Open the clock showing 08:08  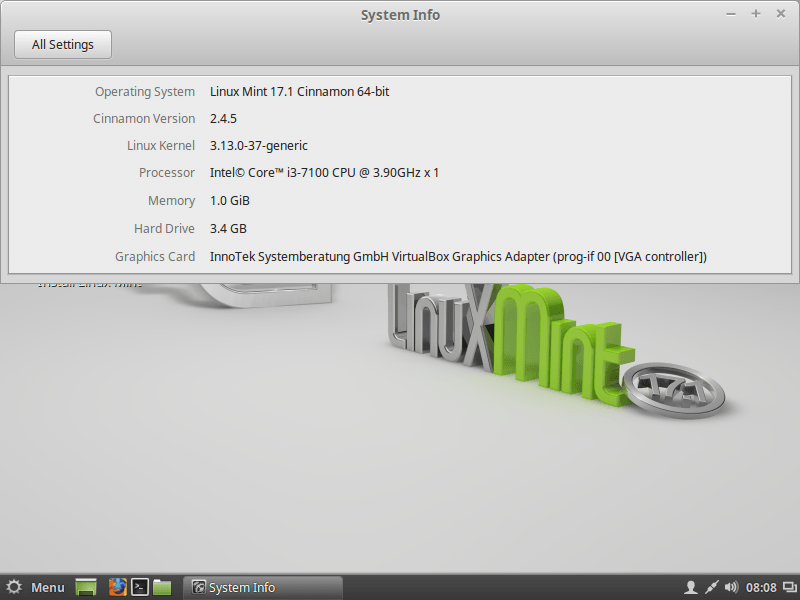[x=761, y=588]
